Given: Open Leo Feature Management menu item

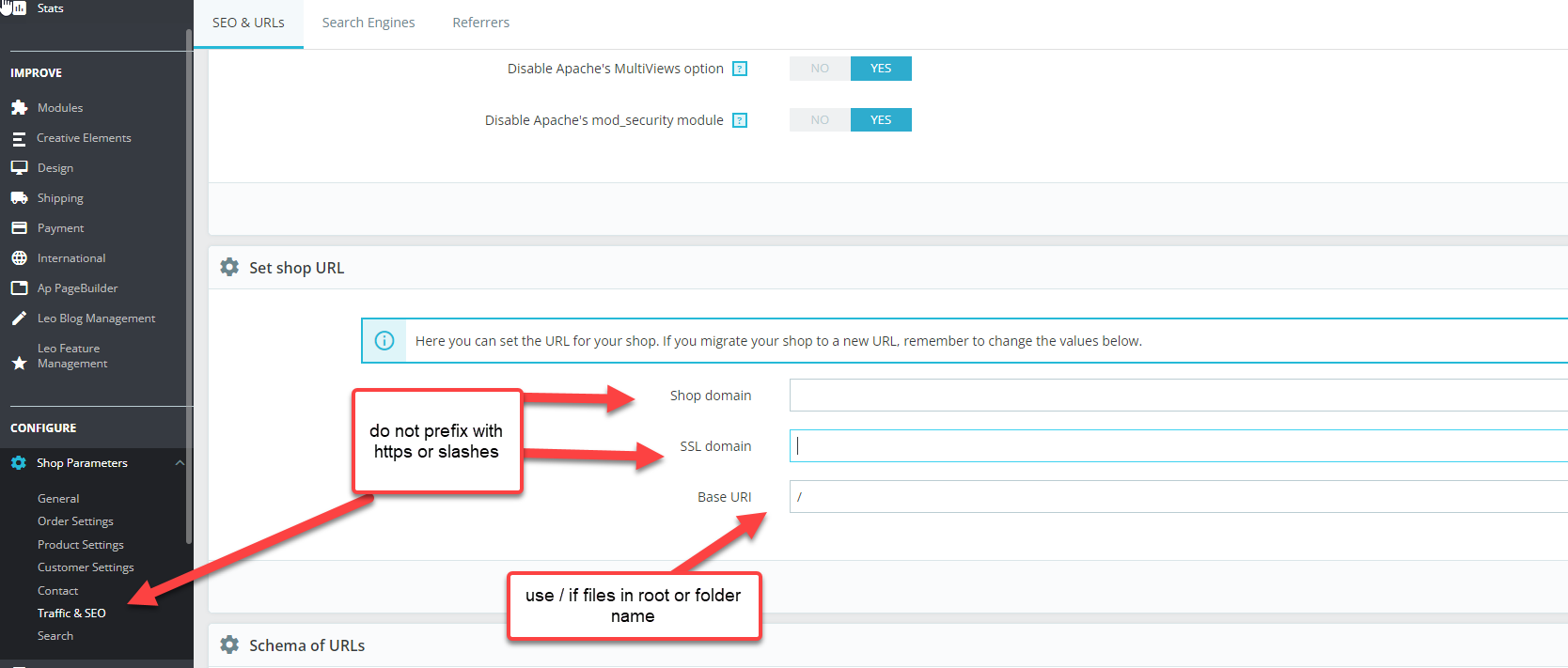Looking at the screenshot, I should [72, 356].
